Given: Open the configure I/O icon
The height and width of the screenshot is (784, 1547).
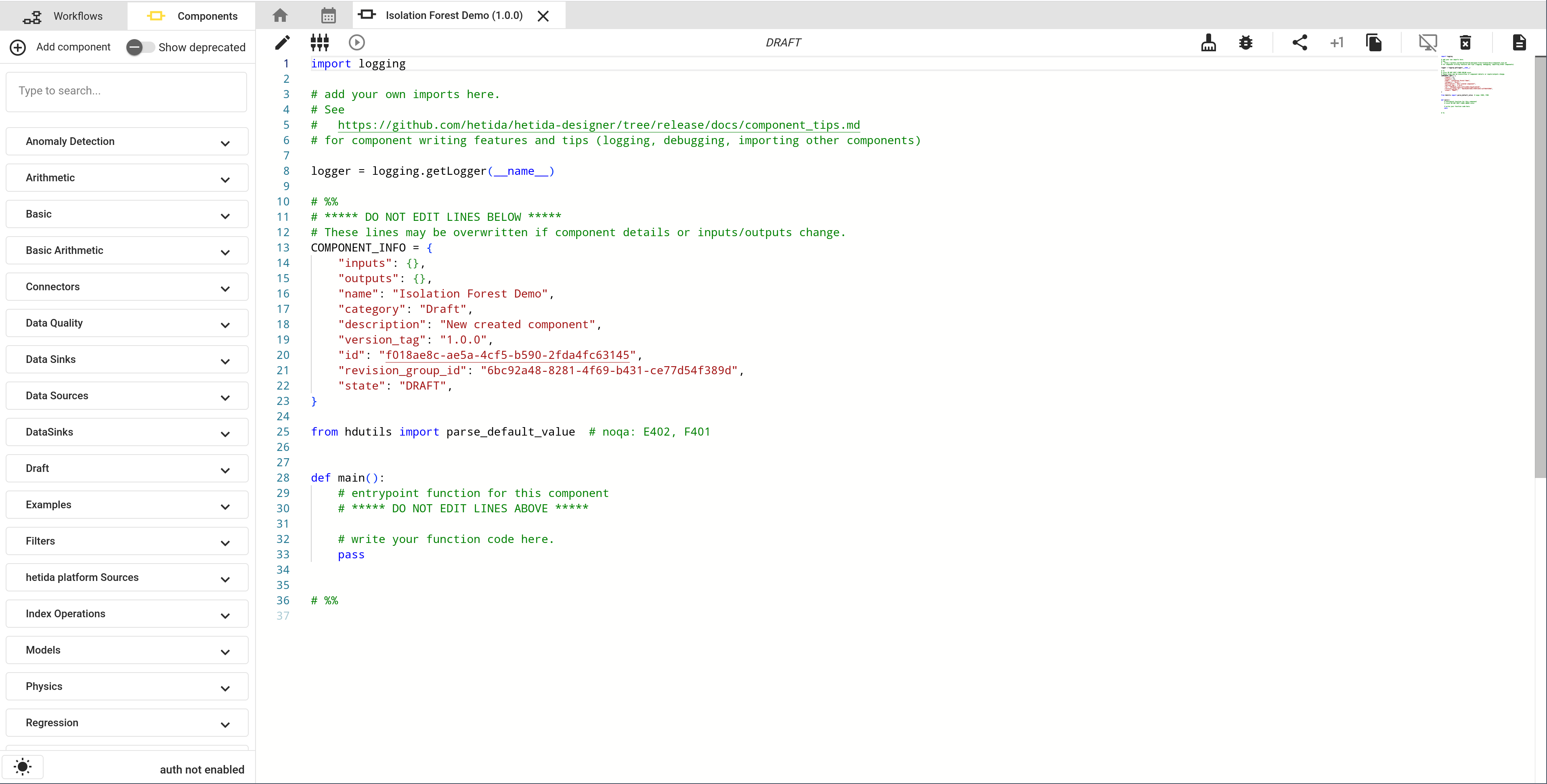Looking at the screenshot, I should point(319,43).
